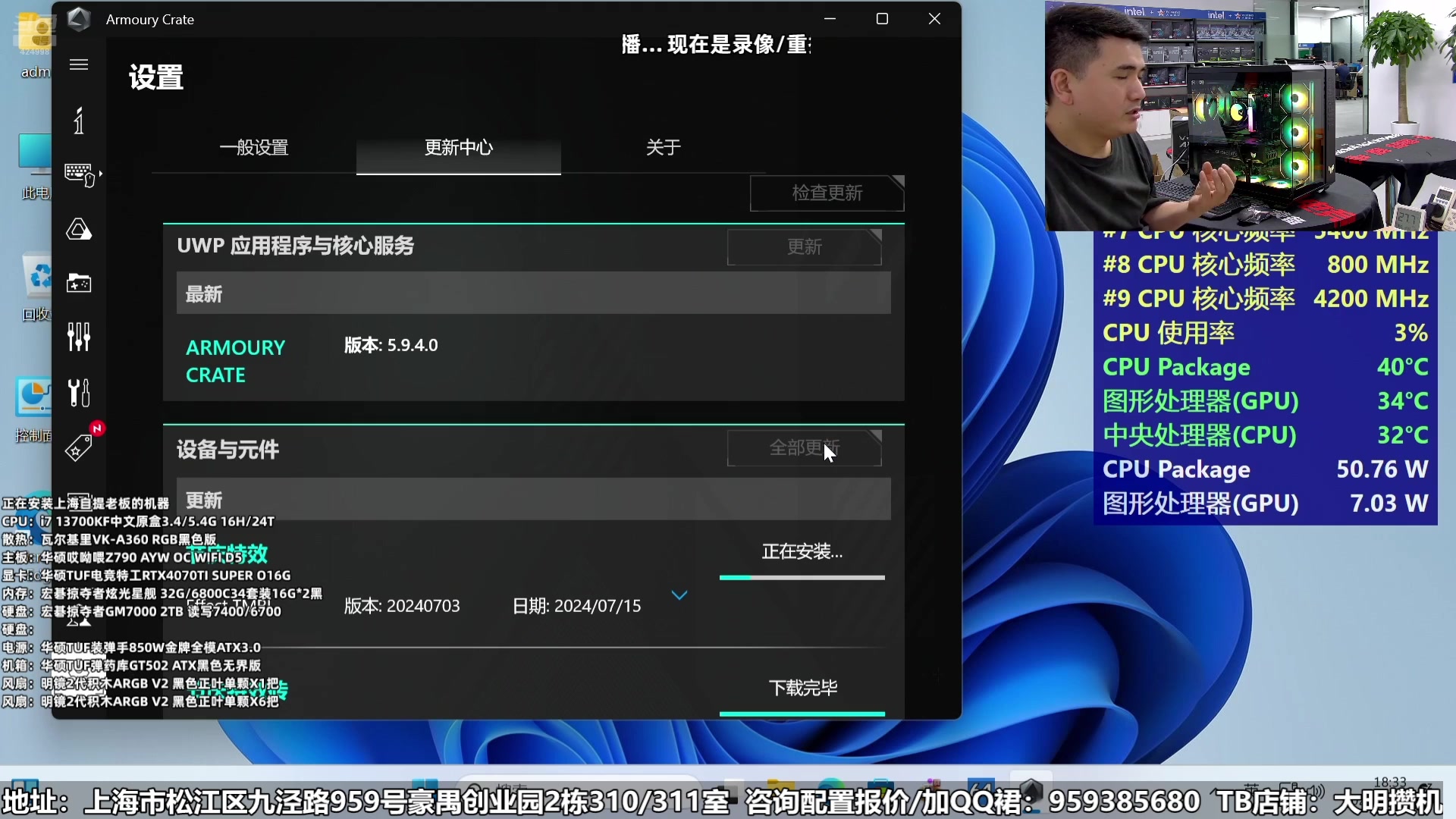Screen dimensions: 1456x819
Task: Click the CPU Package 50.76 W row in the overlay
Action: click(1266, 469)
